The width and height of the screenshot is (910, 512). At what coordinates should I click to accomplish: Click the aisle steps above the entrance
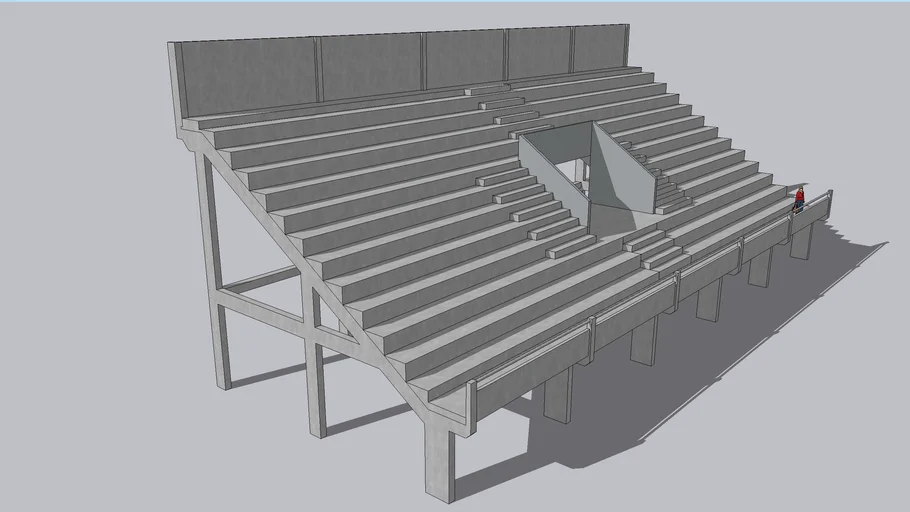coord(500,103)
